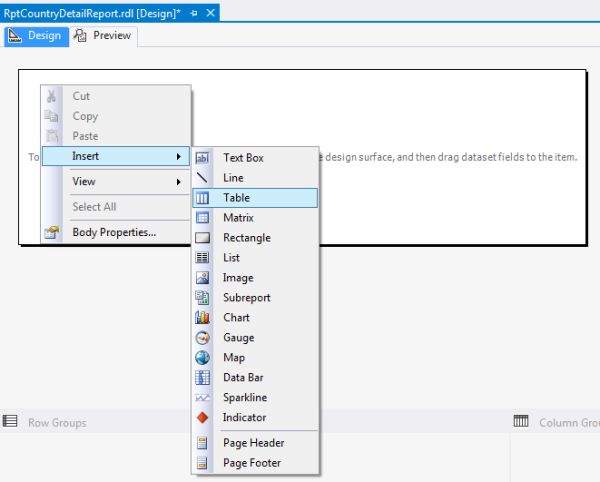Insert a Map

[x=255, y=357]
